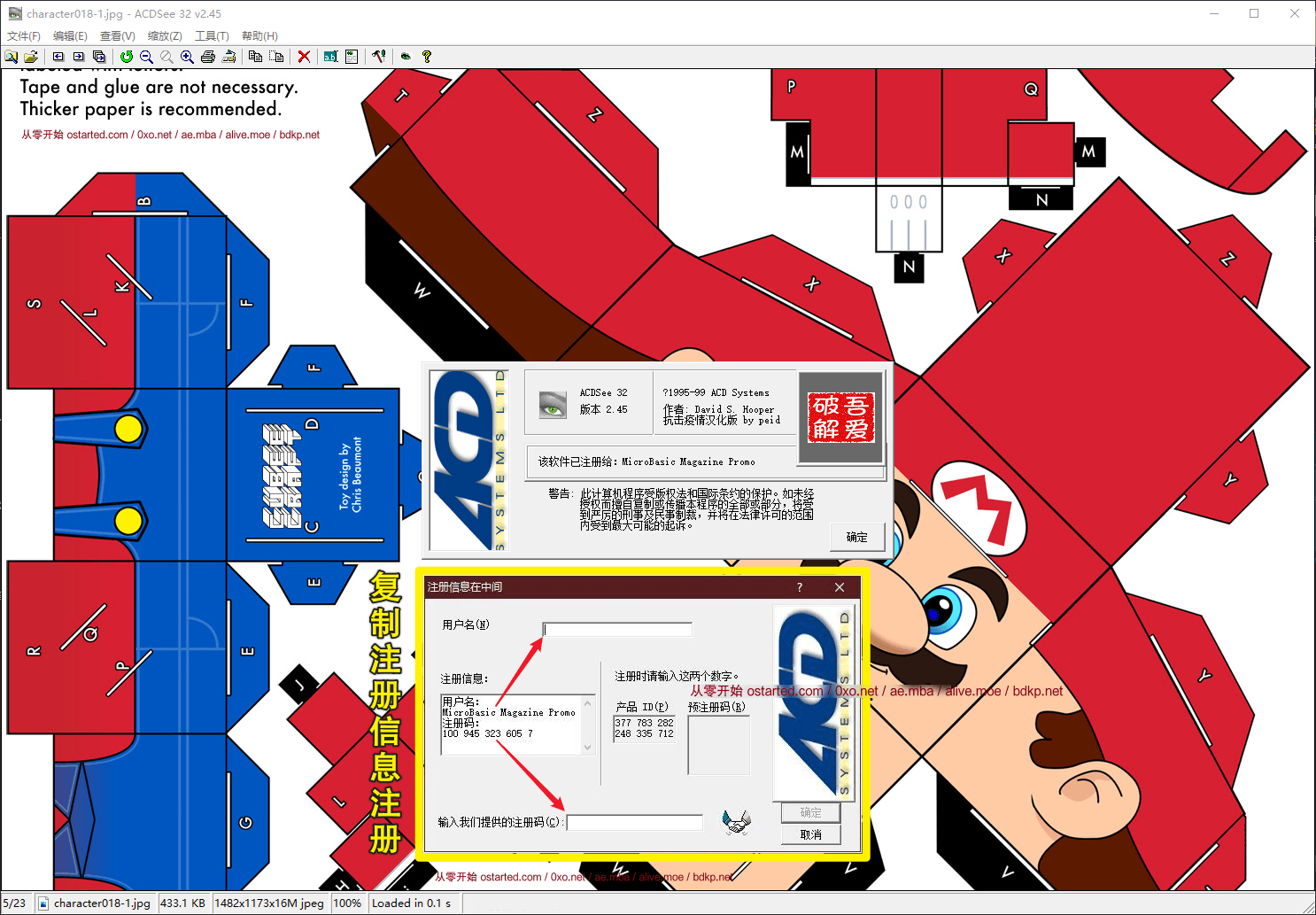Maximize the ACDSee window
Viewport: 1316px width, 915px height.
pos(1254,13)
